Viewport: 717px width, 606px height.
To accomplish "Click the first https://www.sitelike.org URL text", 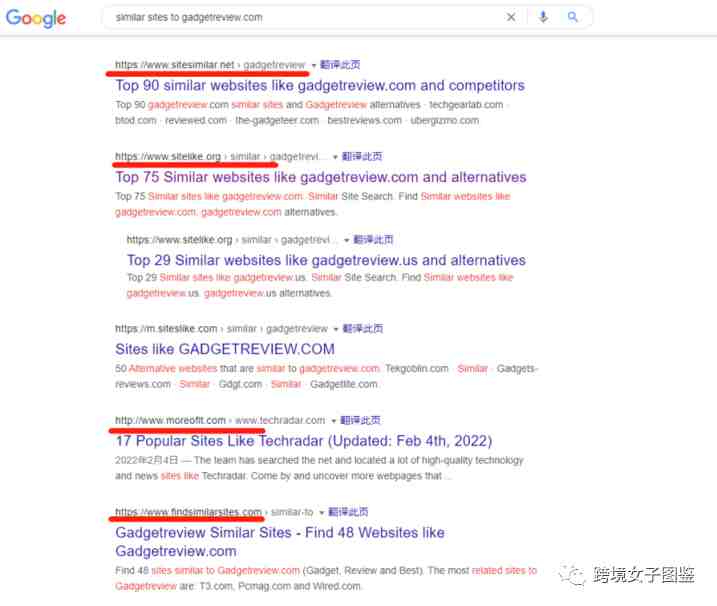I will pos(168,157).
